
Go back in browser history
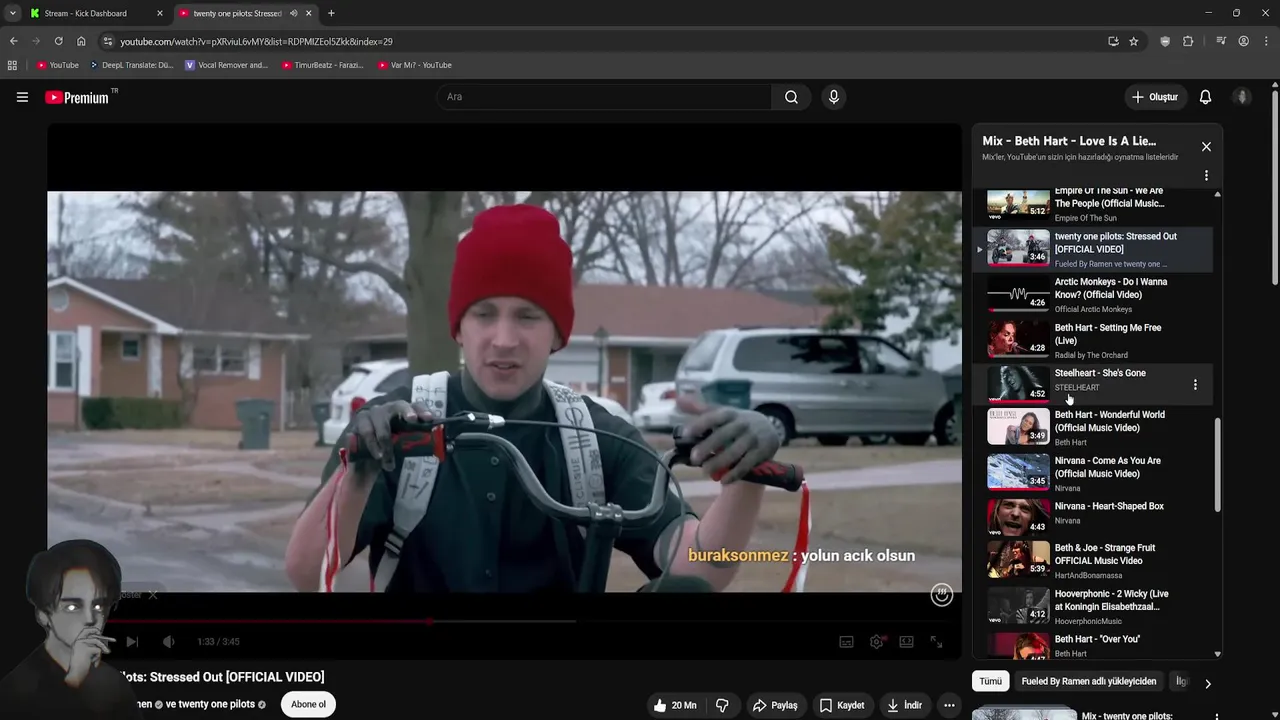[x=13, y=41]
